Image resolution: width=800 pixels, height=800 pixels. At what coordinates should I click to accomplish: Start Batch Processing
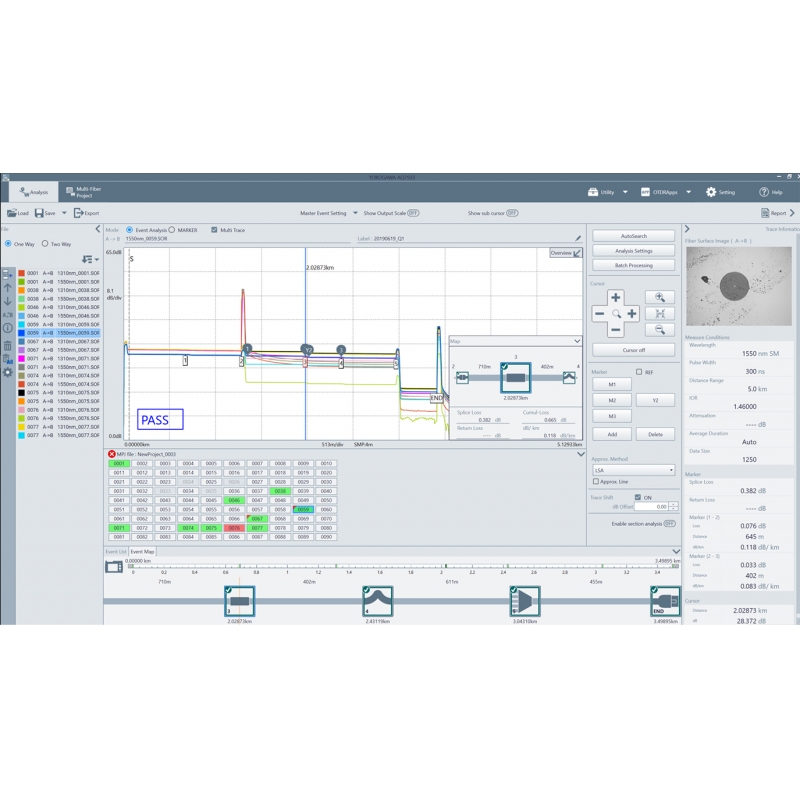(634, 265)
